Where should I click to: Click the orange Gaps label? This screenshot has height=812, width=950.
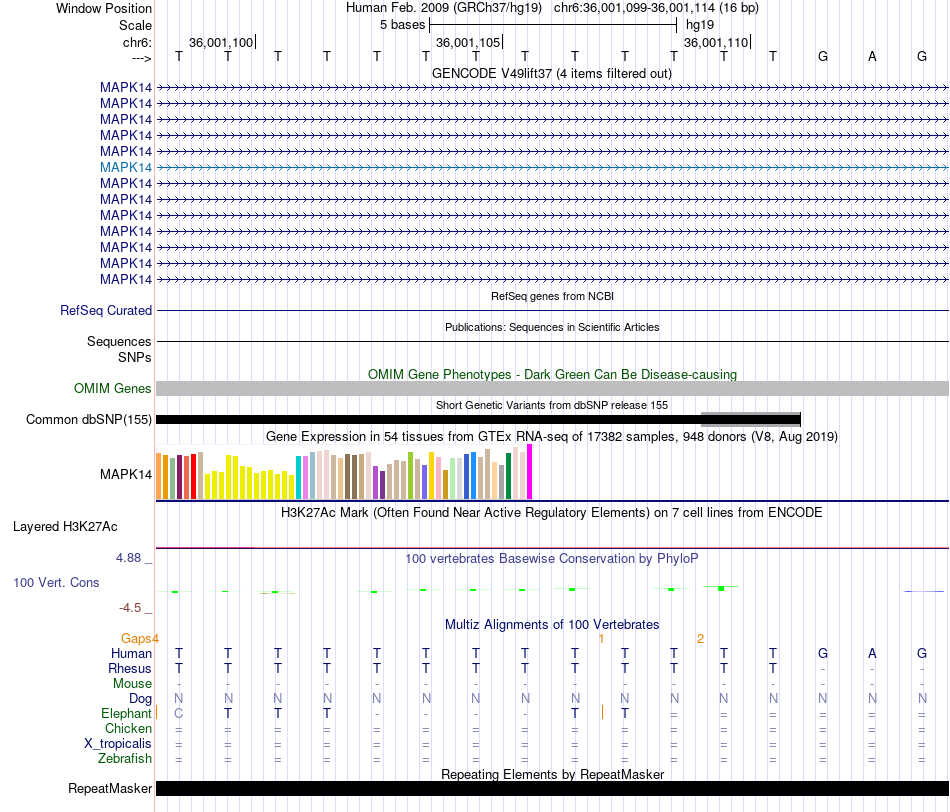[x=136, y=638]
